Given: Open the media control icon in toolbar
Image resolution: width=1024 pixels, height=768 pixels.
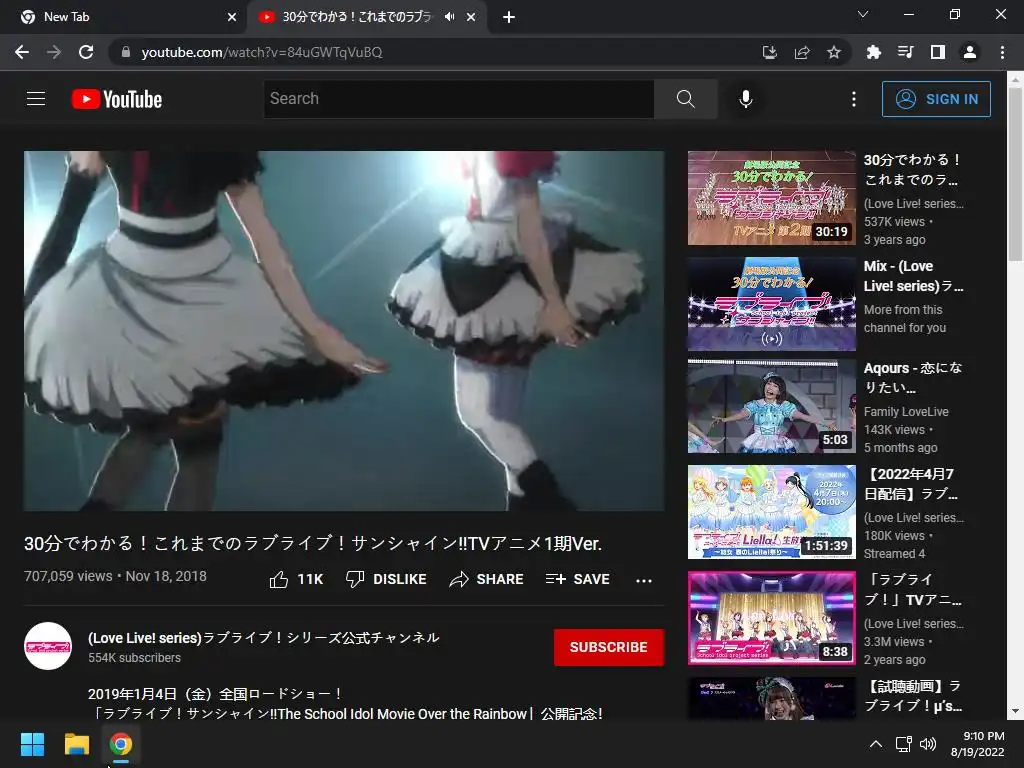Looking at the screenshot, I should [905, 52].
